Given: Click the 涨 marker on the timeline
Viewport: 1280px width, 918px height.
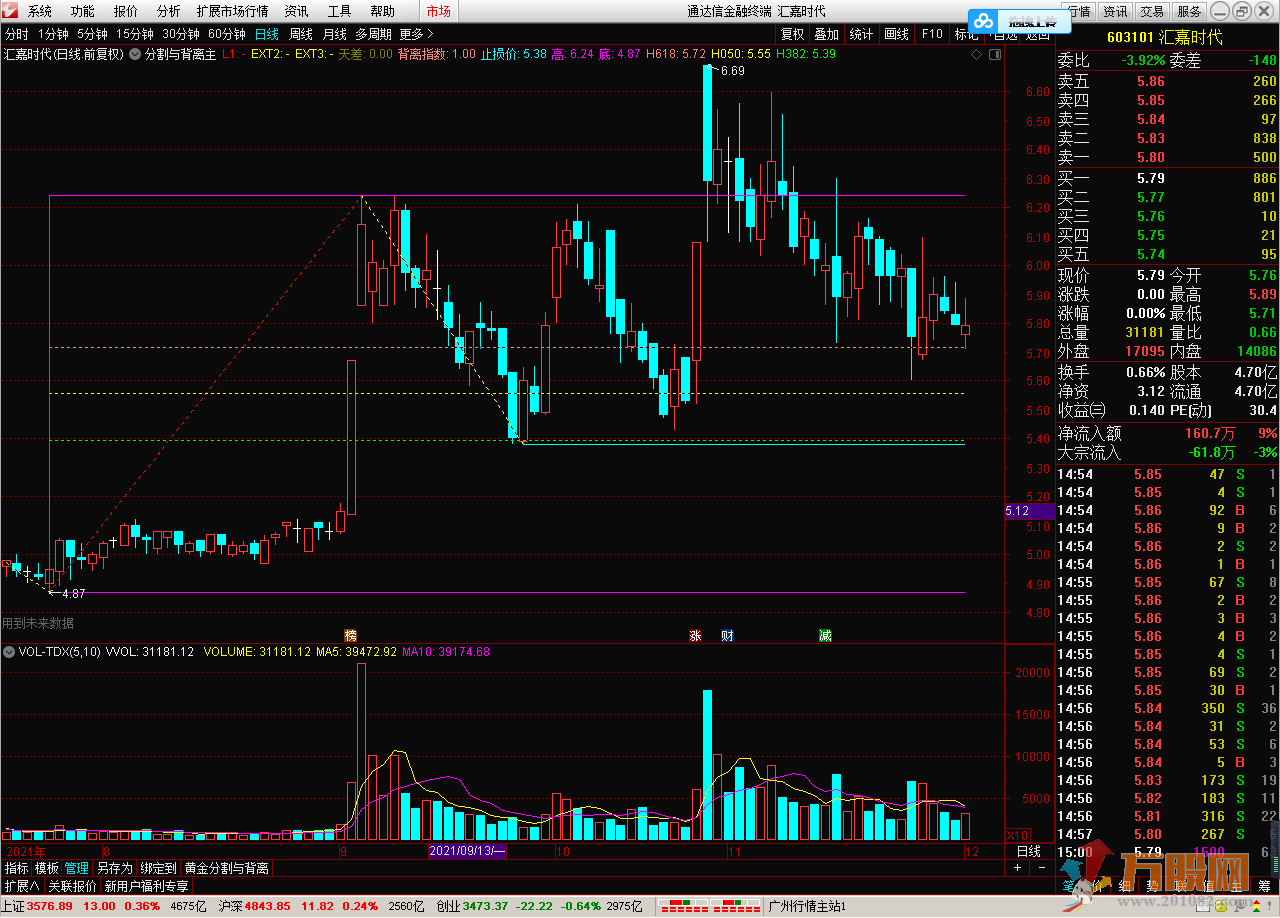Looking at the screenshot, I should [x=695, y=635].
